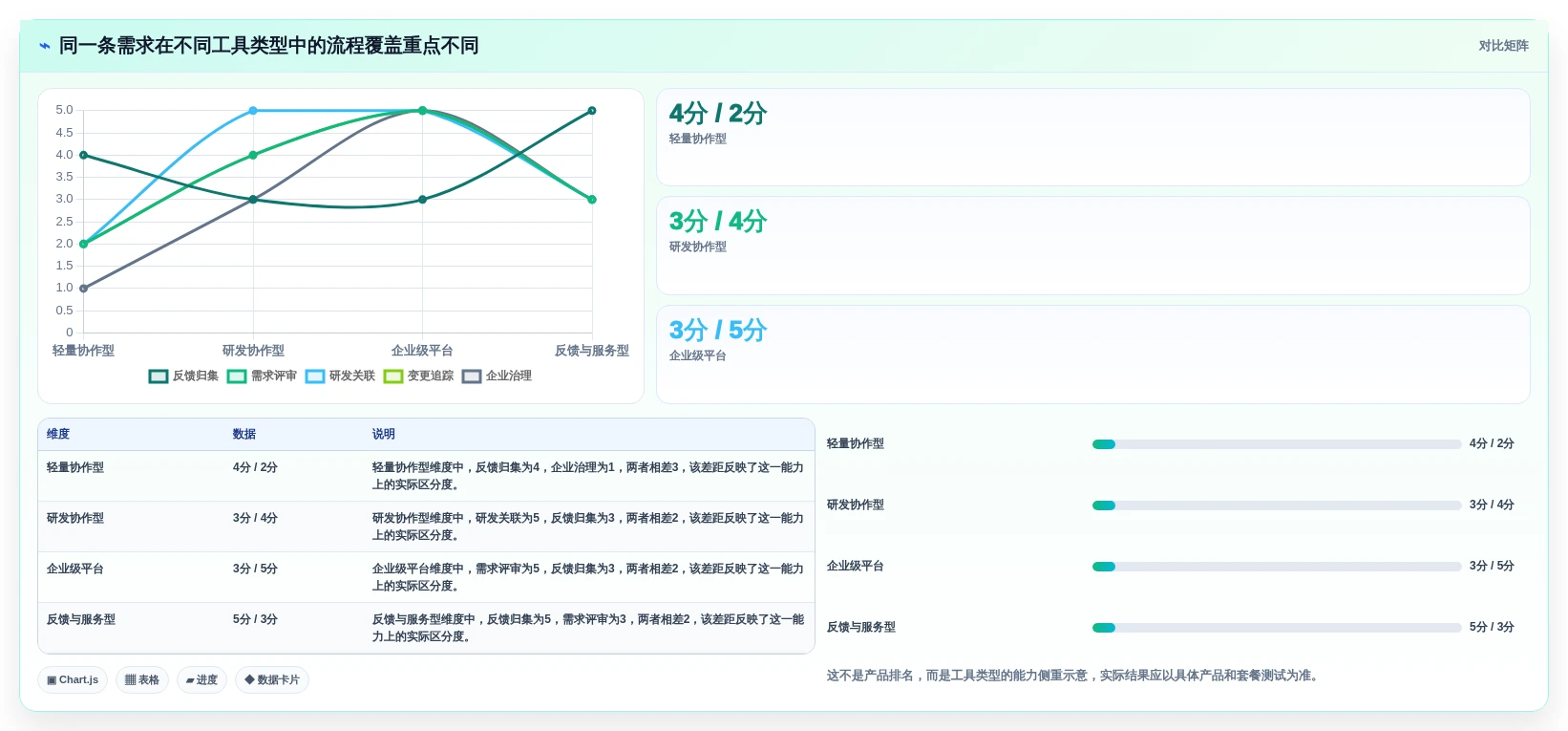
Task: Click the 研发关联 point at 研发协作型, value 5.0
Action: tap(253, 111)
